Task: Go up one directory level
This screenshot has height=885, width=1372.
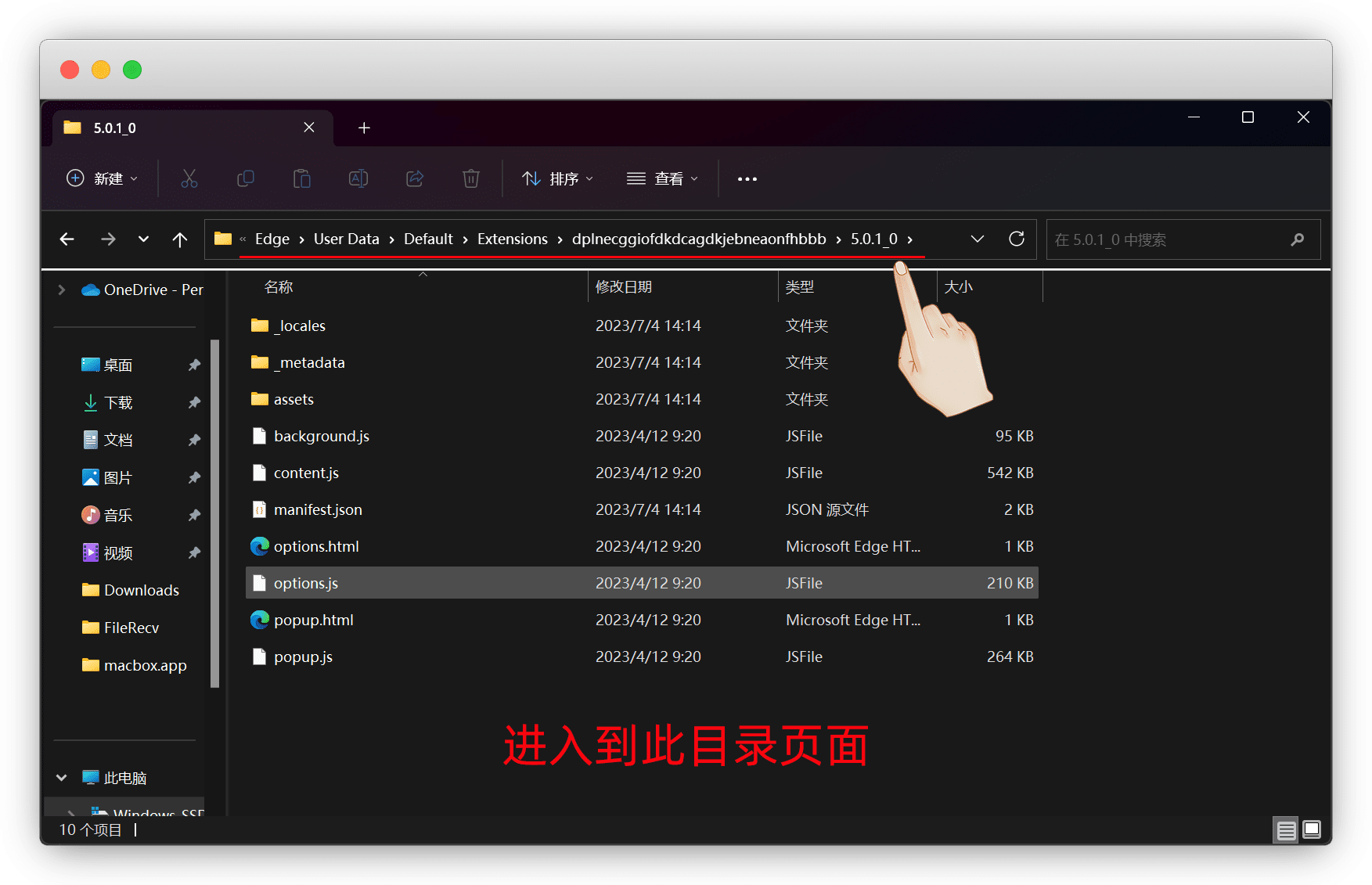Action: [x=180, y=239]
